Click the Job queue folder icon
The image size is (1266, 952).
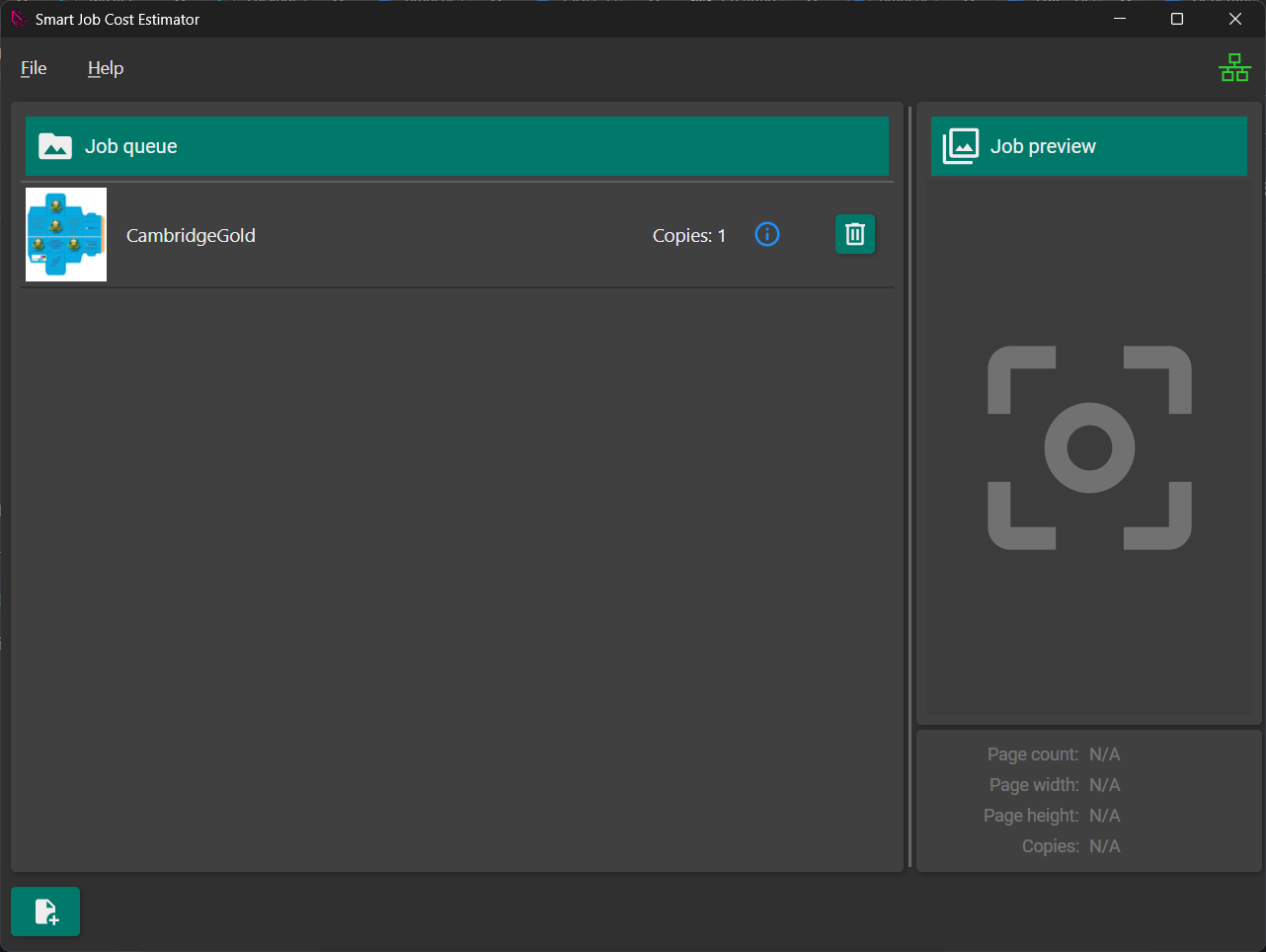pyautogui.click(x=55, y=146)
